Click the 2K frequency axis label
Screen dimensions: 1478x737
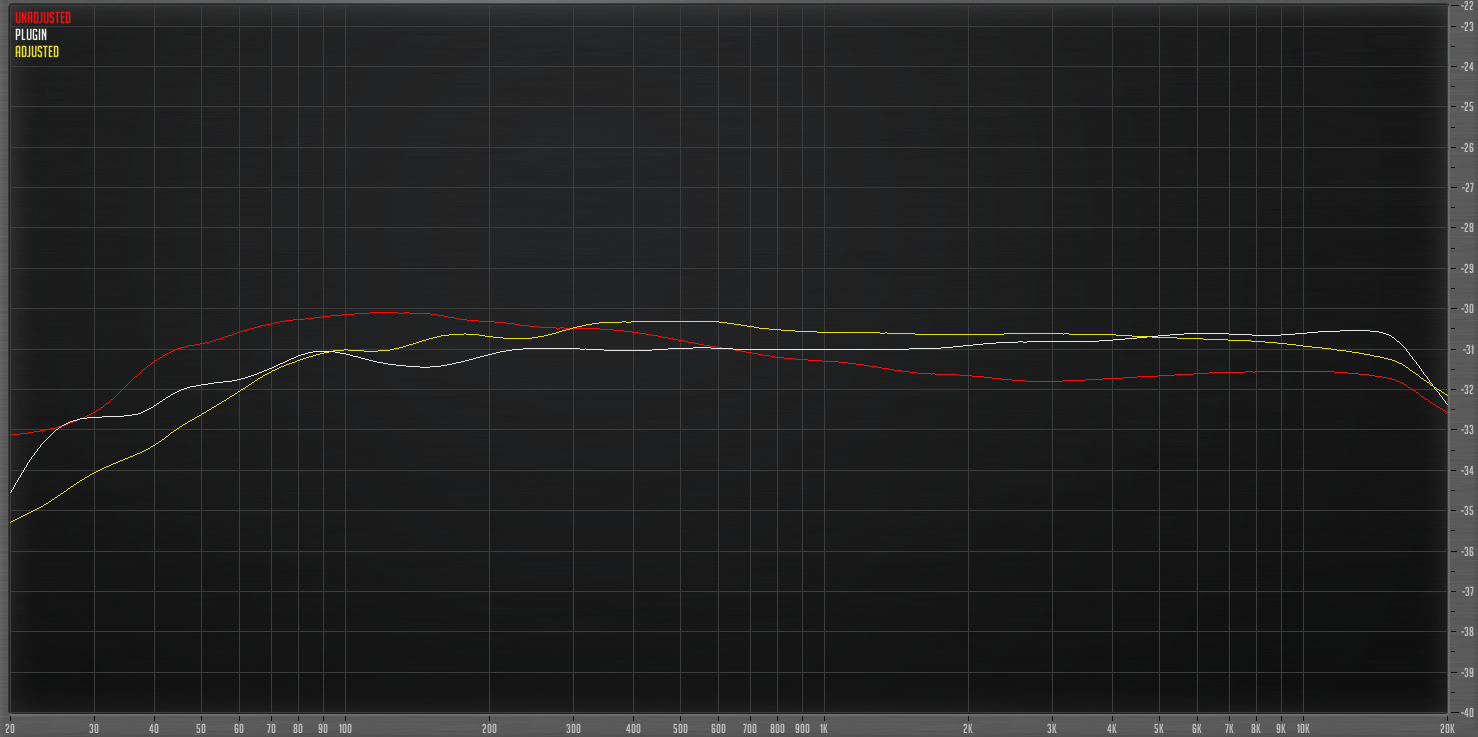point(967,728)
